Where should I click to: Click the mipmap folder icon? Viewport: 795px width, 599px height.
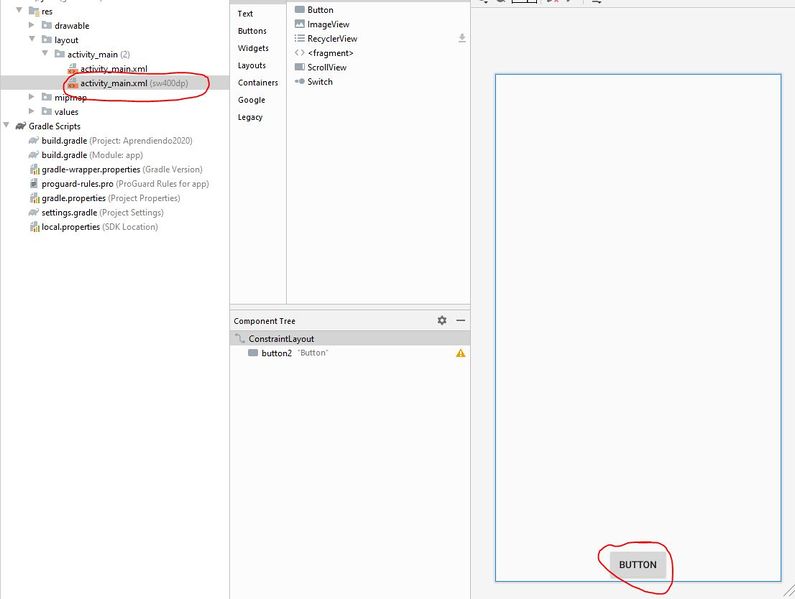point(47,96)
